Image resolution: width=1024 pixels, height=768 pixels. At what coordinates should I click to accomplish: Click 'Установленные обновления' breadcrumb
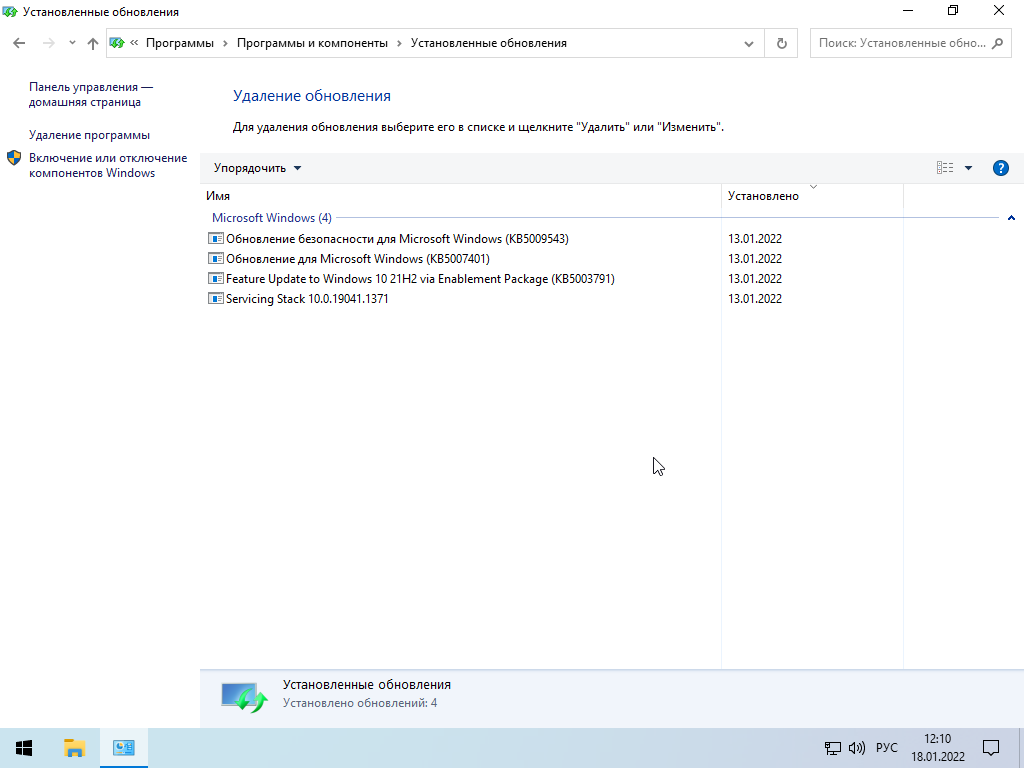[488, 43]
